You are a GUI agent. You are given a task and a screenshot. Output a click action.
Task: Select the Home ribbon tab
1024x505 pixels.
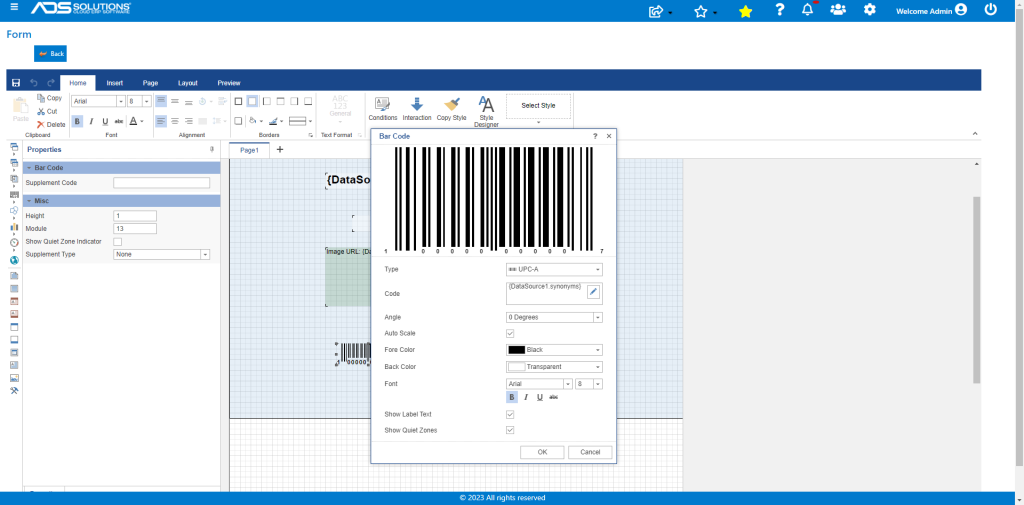click(78, 83)
